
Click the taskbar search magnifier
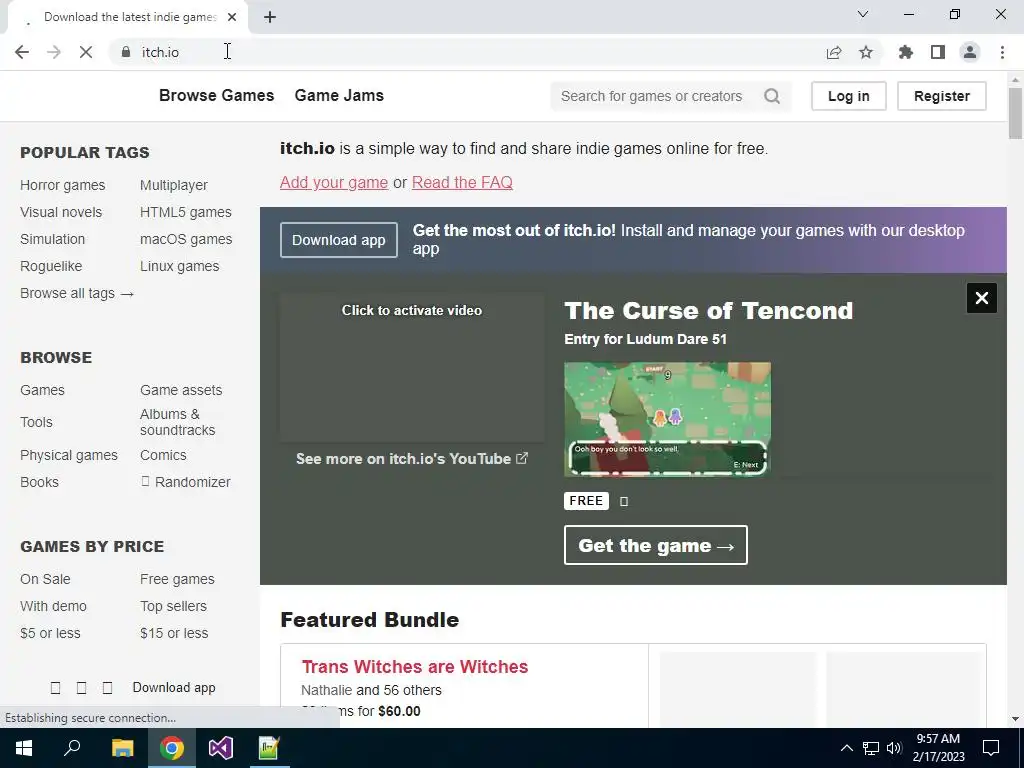click(72, 748)
